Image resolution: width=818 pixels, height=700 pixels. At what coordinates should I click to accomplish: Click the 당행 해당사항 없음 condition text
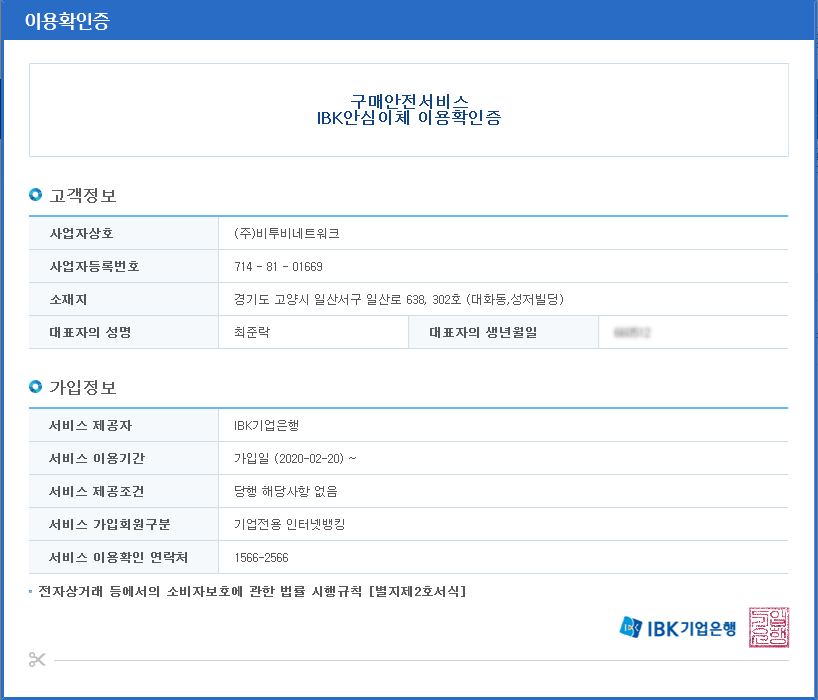point(285,491)
